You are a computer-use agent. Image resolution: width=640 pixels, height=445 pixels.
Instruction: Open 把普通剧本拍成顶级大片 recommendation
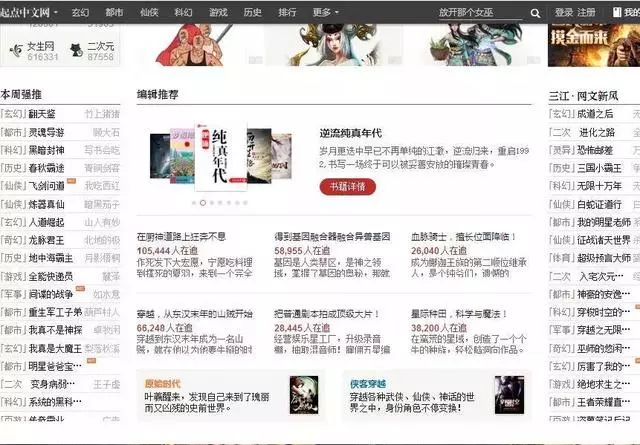[x=327, y=314]
